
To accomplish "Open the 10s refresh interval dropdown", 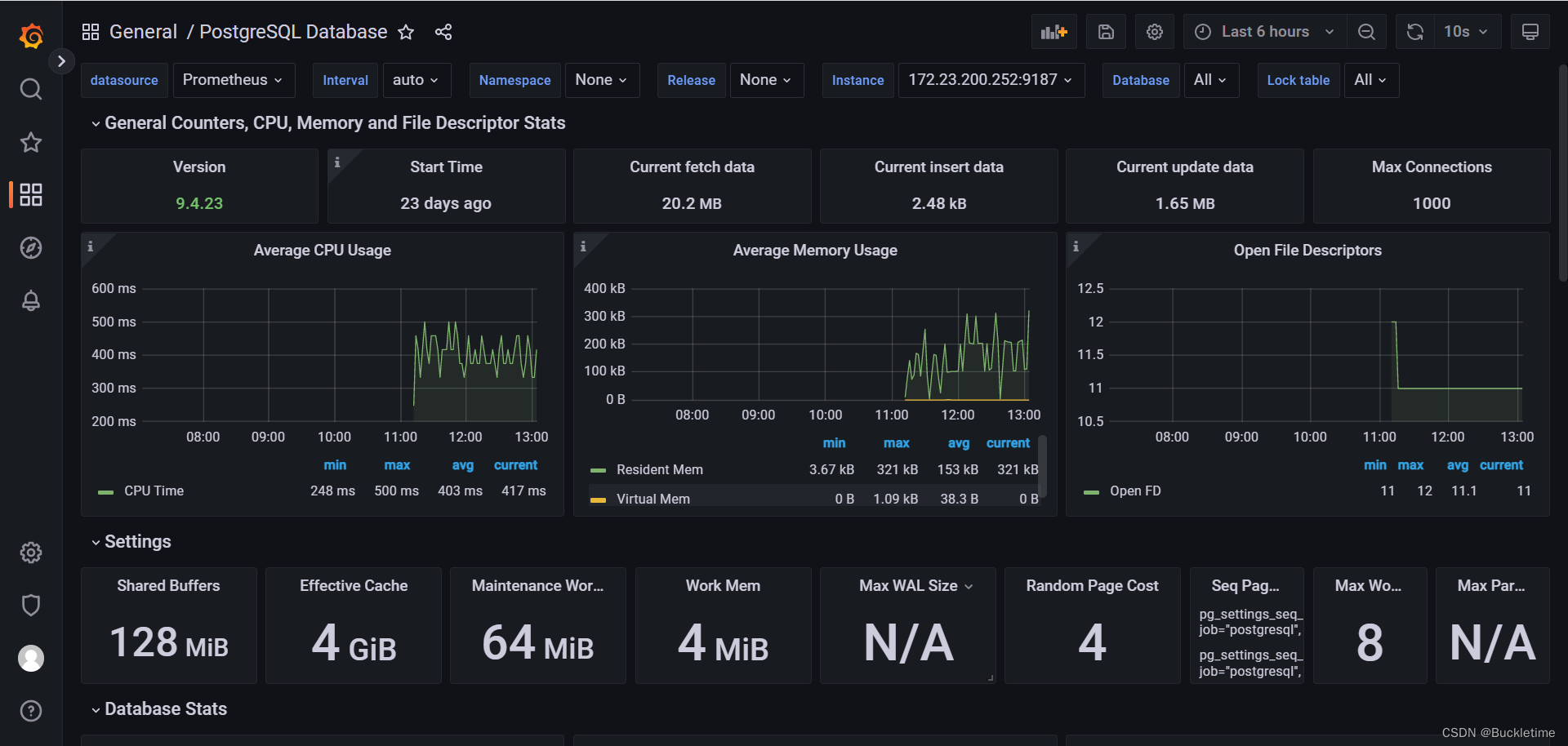I will pyautogui.click(x=1466, y=32).
